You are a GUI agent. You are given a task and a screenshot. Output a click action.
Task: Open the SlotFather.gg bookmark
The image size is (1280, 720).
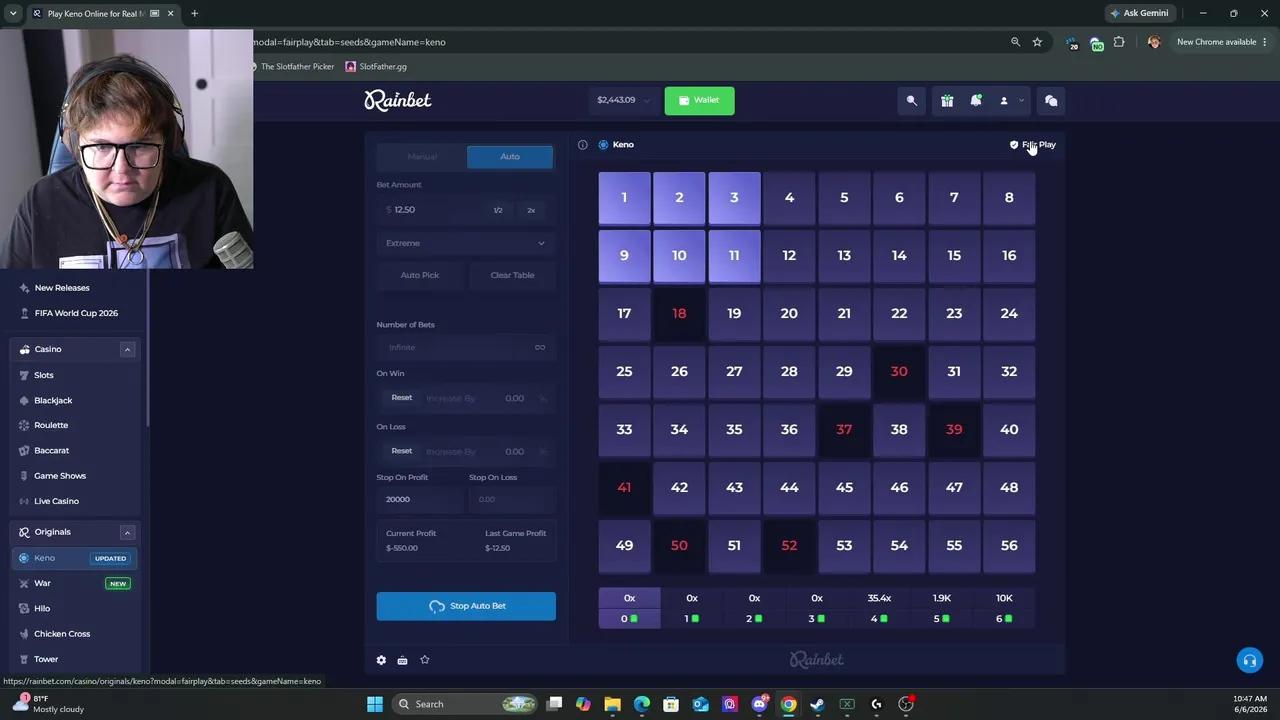pyautogui.click(x=376, y=67)
